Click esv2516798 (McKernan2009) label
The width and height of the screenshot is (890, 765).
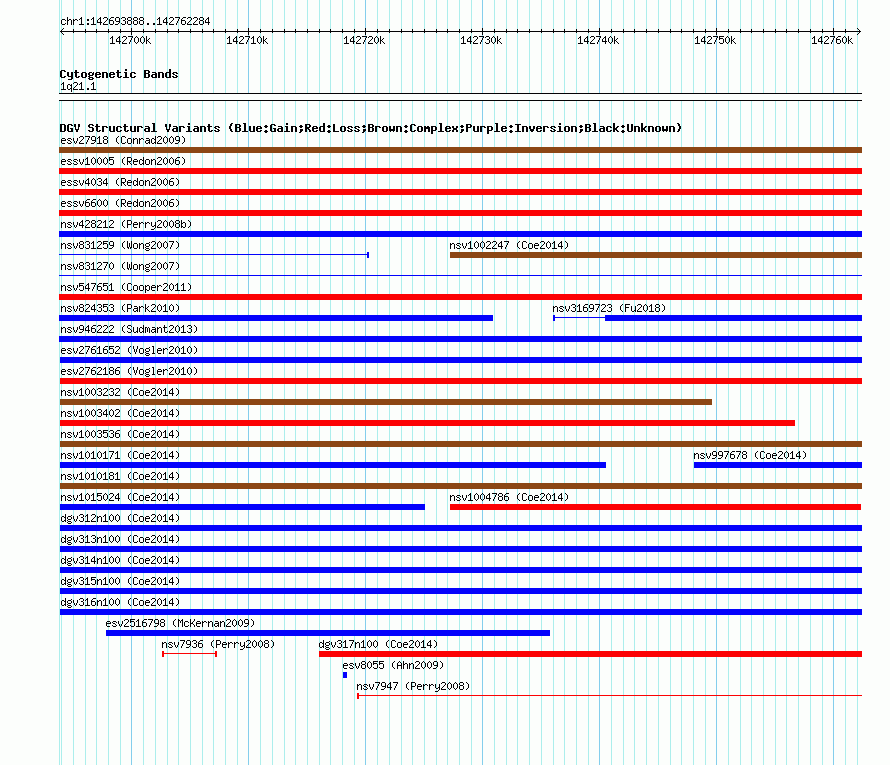[180, 623]
